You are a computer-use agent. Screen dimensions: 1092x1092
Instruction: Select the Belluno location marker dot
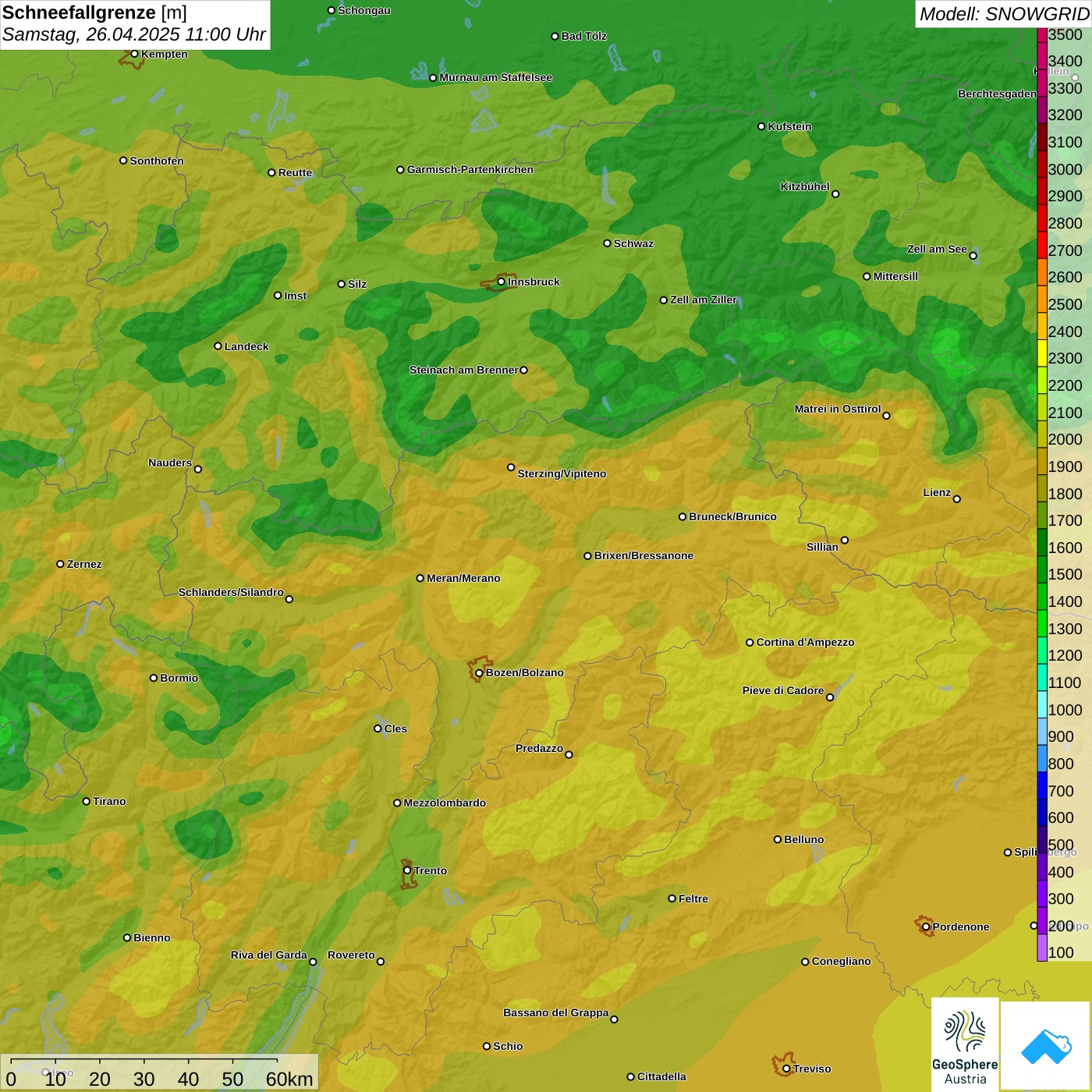point(777,839)
